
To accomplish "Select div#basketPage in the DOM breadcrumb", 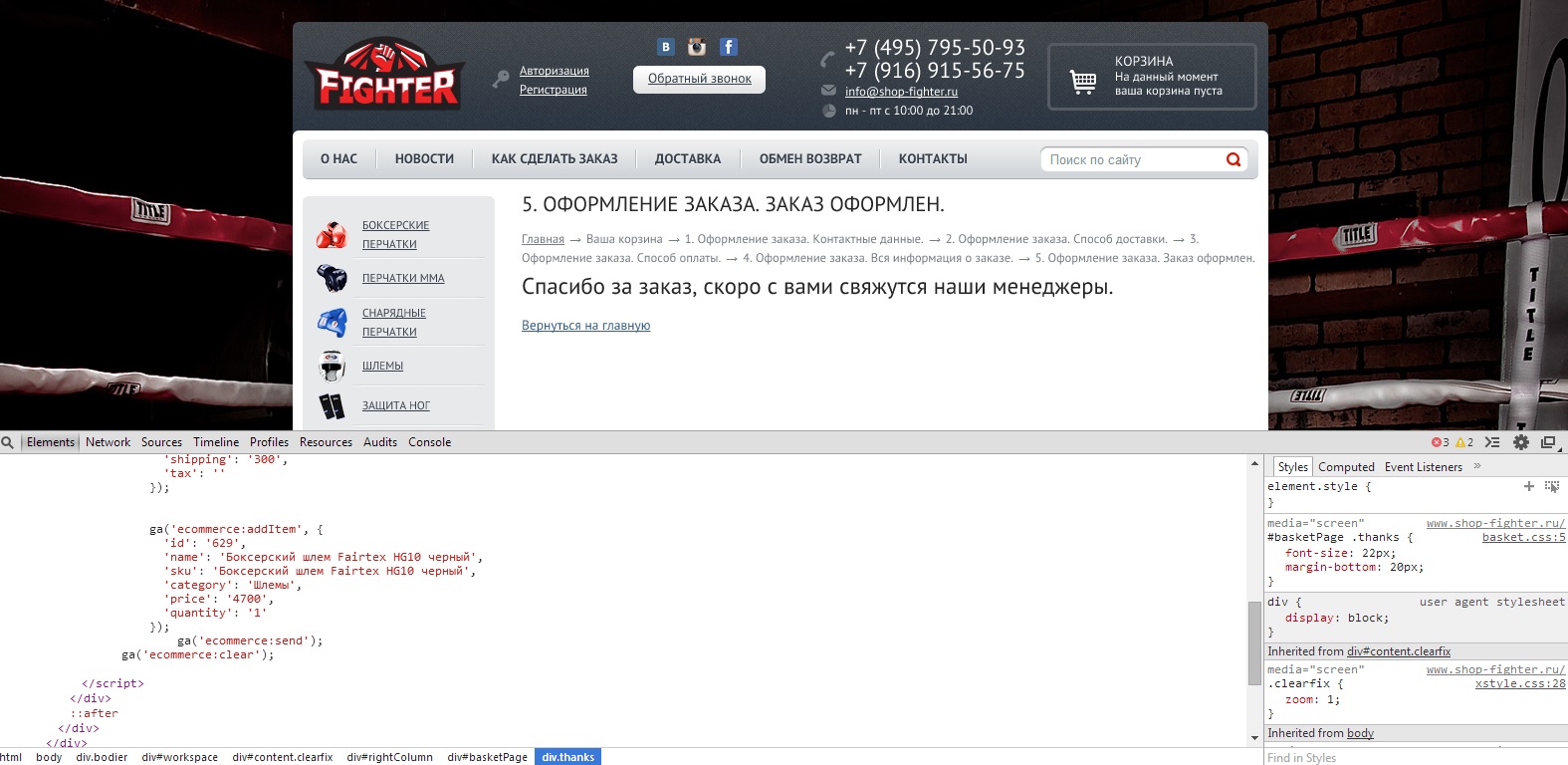I will coord(487,757).
